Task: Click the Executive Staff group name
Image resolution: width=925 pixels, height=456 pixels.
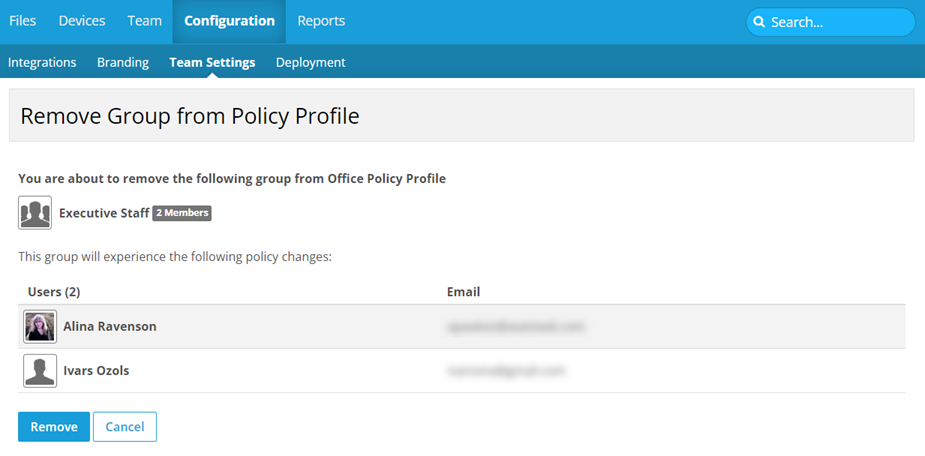Action: 104,213
